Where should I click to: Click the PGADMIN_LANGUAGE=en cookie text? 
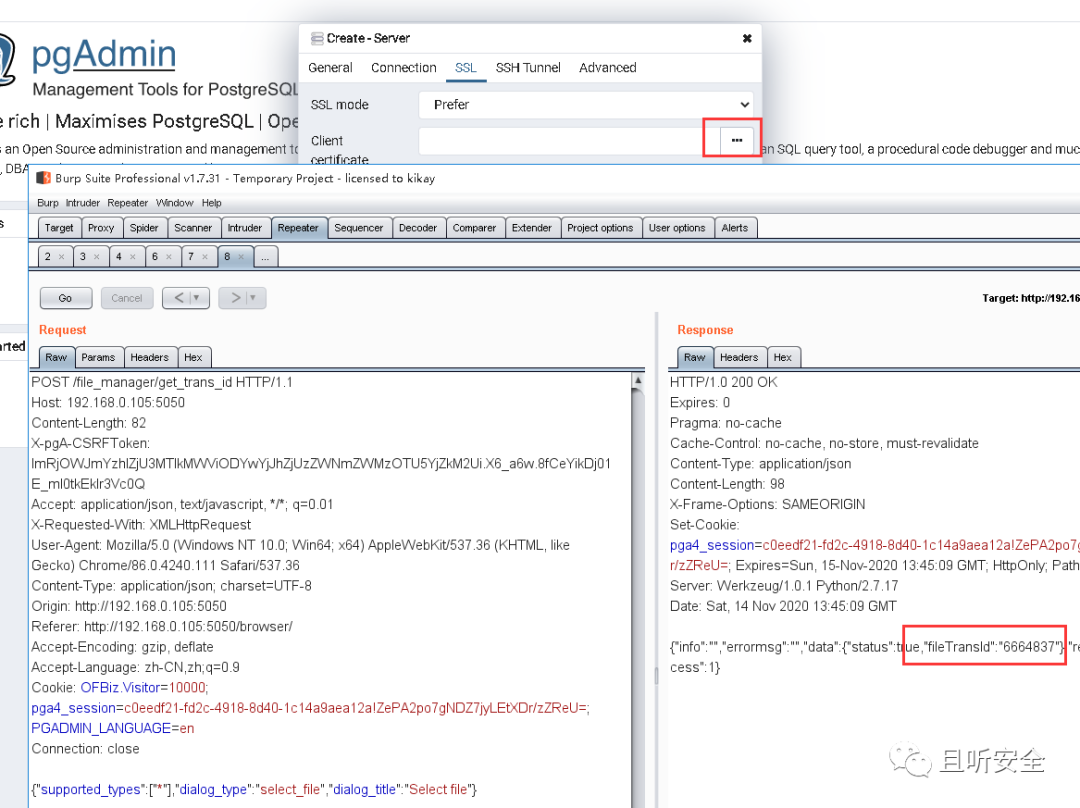click(113, 728)
